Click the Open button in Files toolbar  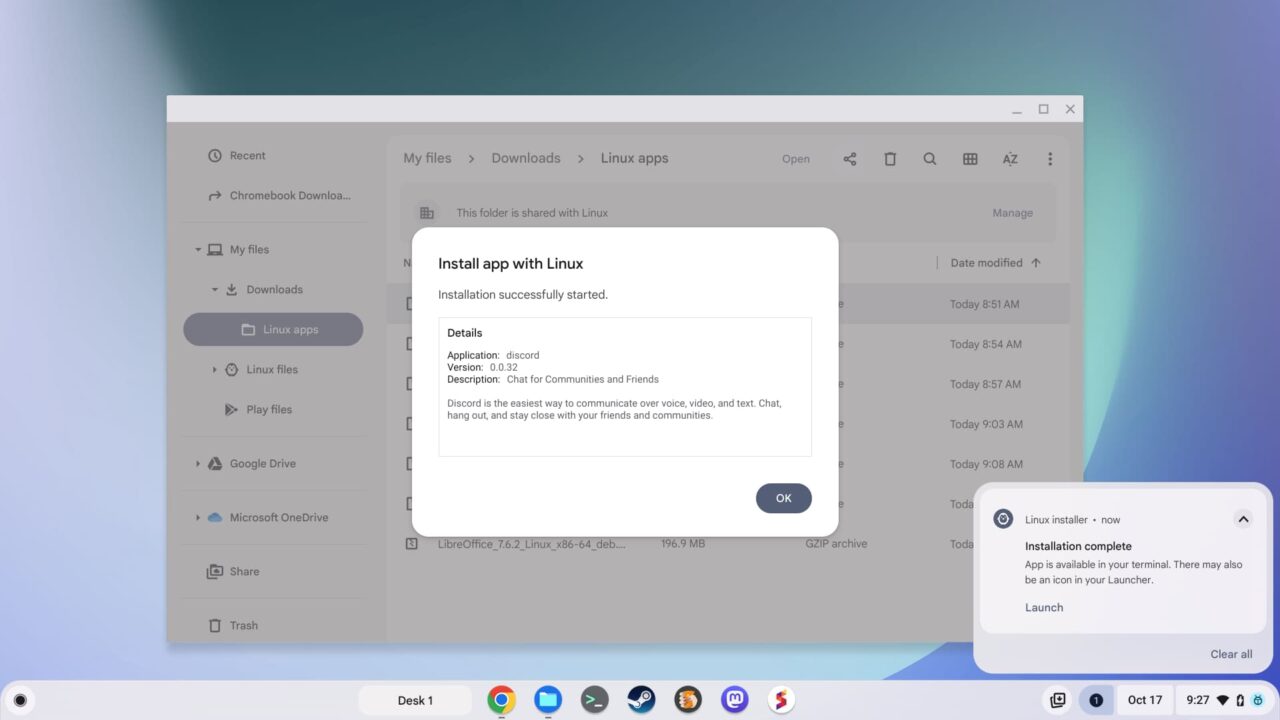pyautogui.click(x=796, y=159)
